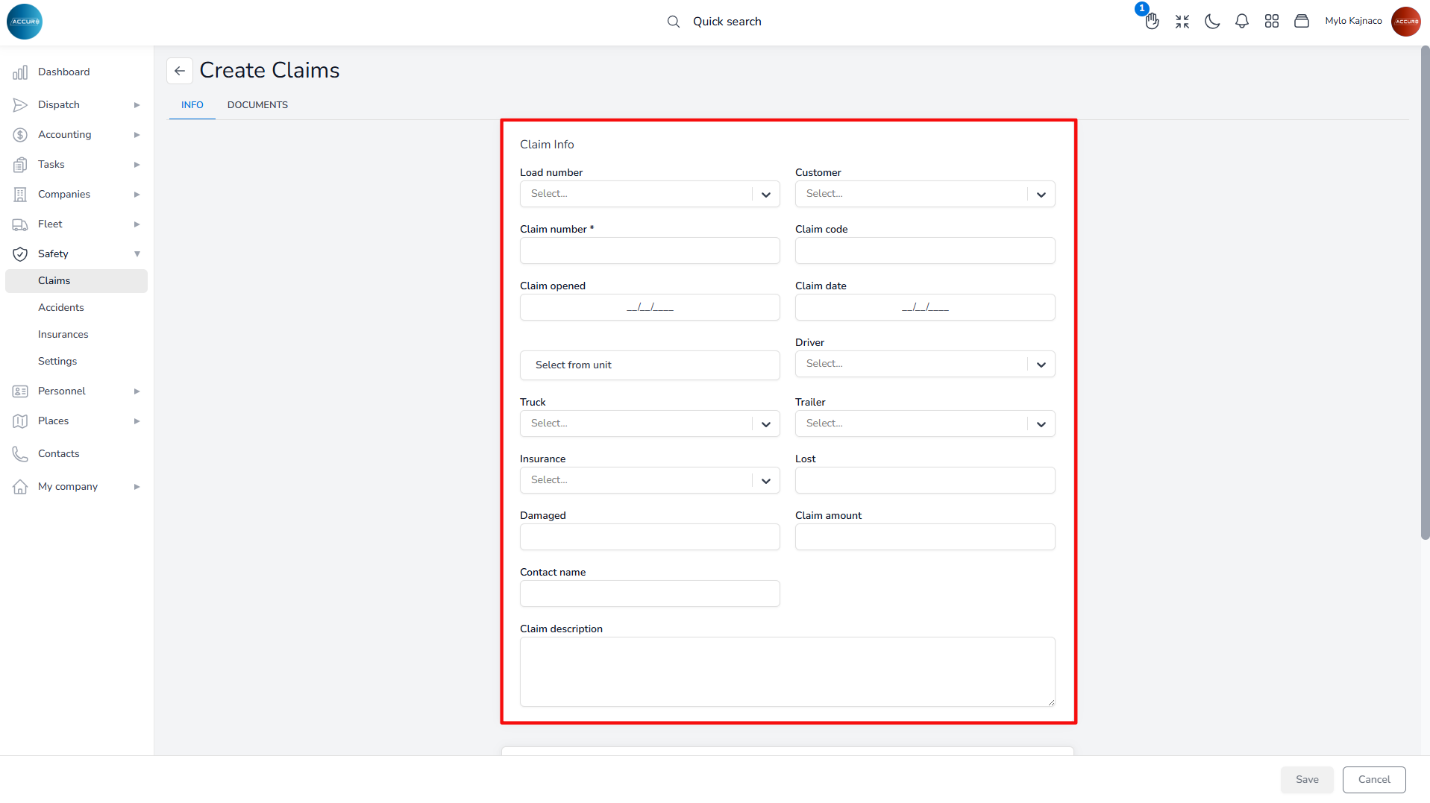Click the Claim number input field
The image size is (1430, 803).
pos(649,251)
